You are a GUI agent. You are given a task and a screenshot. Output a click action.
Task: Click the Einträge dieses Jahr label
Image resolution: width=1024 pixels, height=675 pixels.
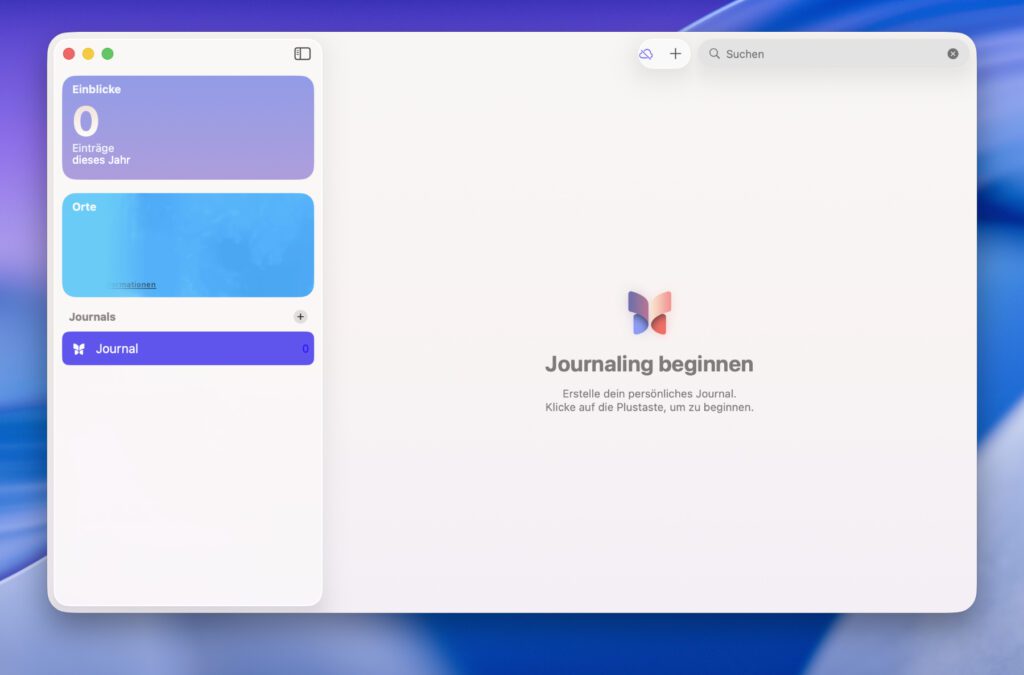click(x=98, y=153)
